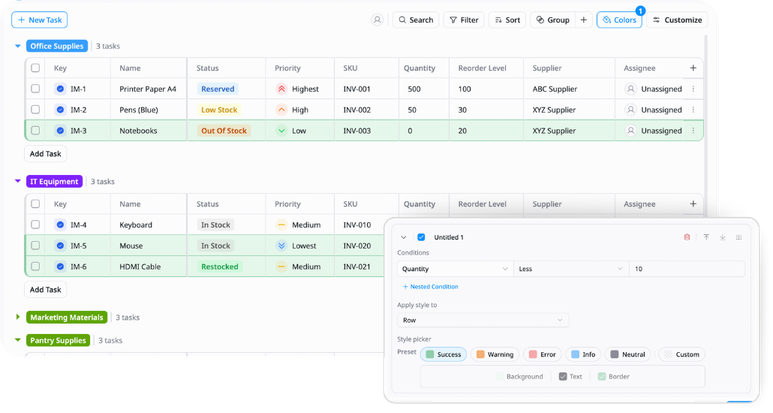This screenshot has height=413, width=773.
Task: Click Add Task under IT Equipment
Action: click(45, 289)
